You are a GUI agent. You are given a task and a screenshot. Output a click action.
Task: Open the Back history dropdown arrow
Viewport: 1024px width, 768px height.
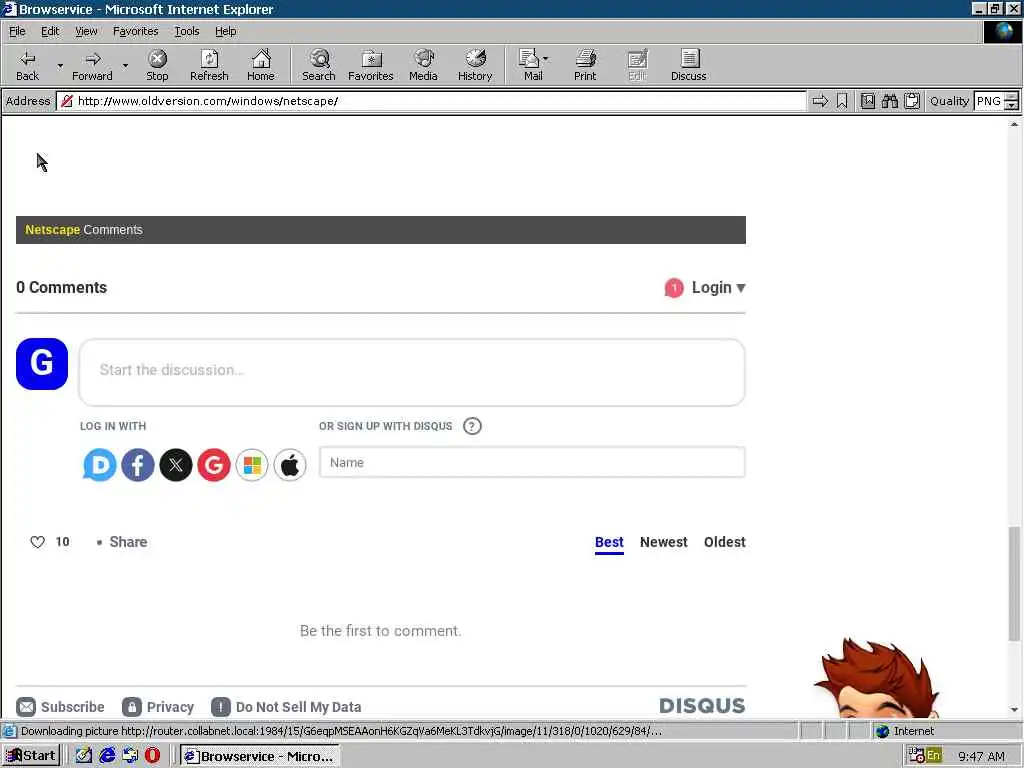(x=60, y=65)
